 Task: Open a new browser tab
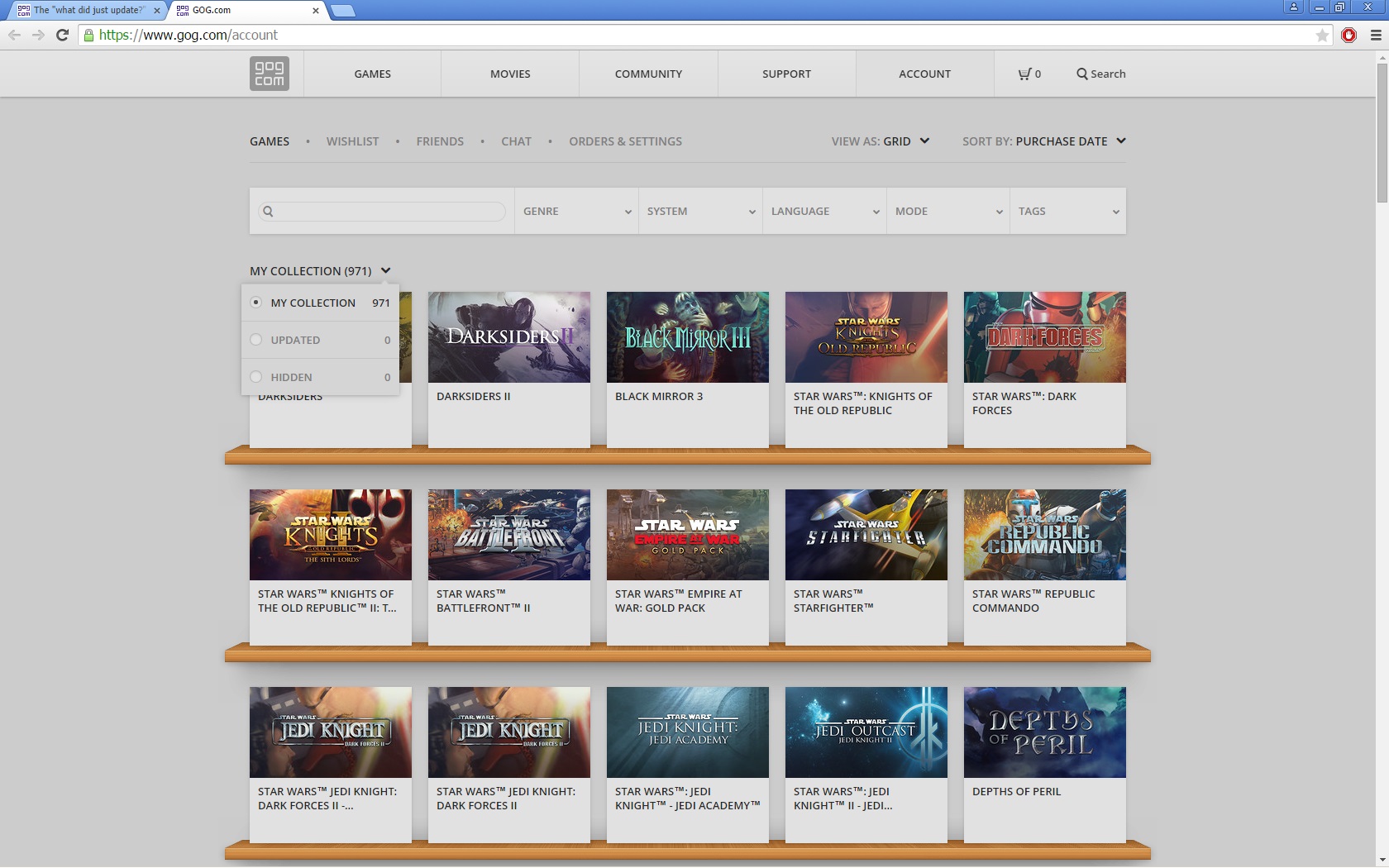pyautogui.click(x=342, y=11)
